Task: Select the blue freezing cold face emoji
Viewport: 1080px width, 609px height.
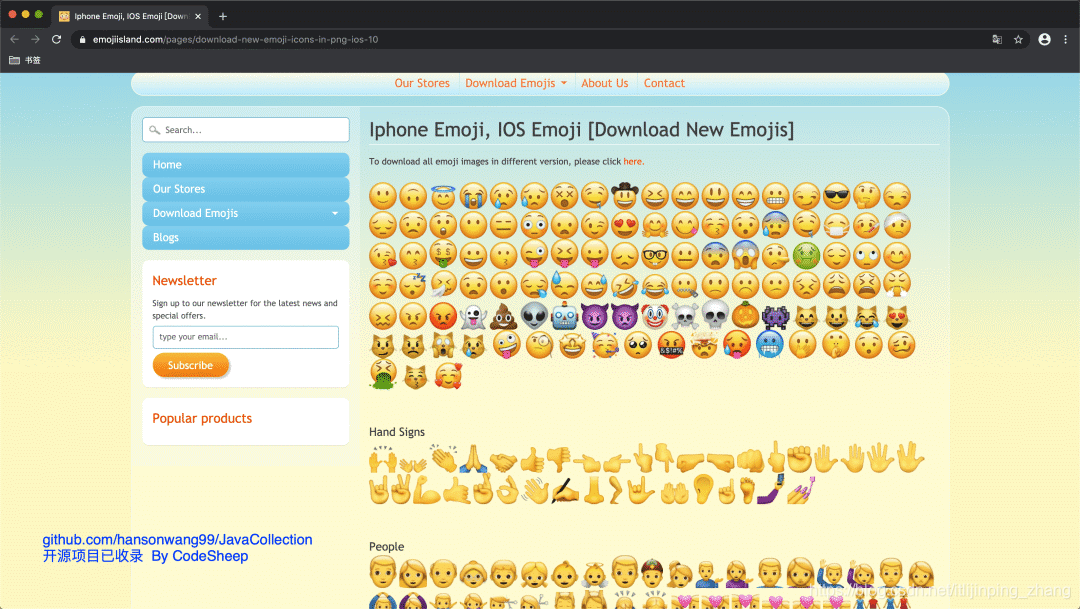Action: pos(769,344)
